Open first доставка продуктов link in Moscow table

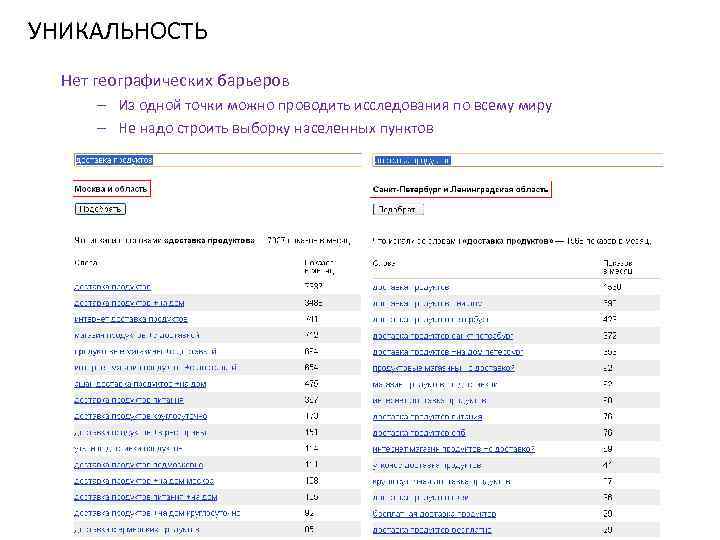[x=112, y=286]
